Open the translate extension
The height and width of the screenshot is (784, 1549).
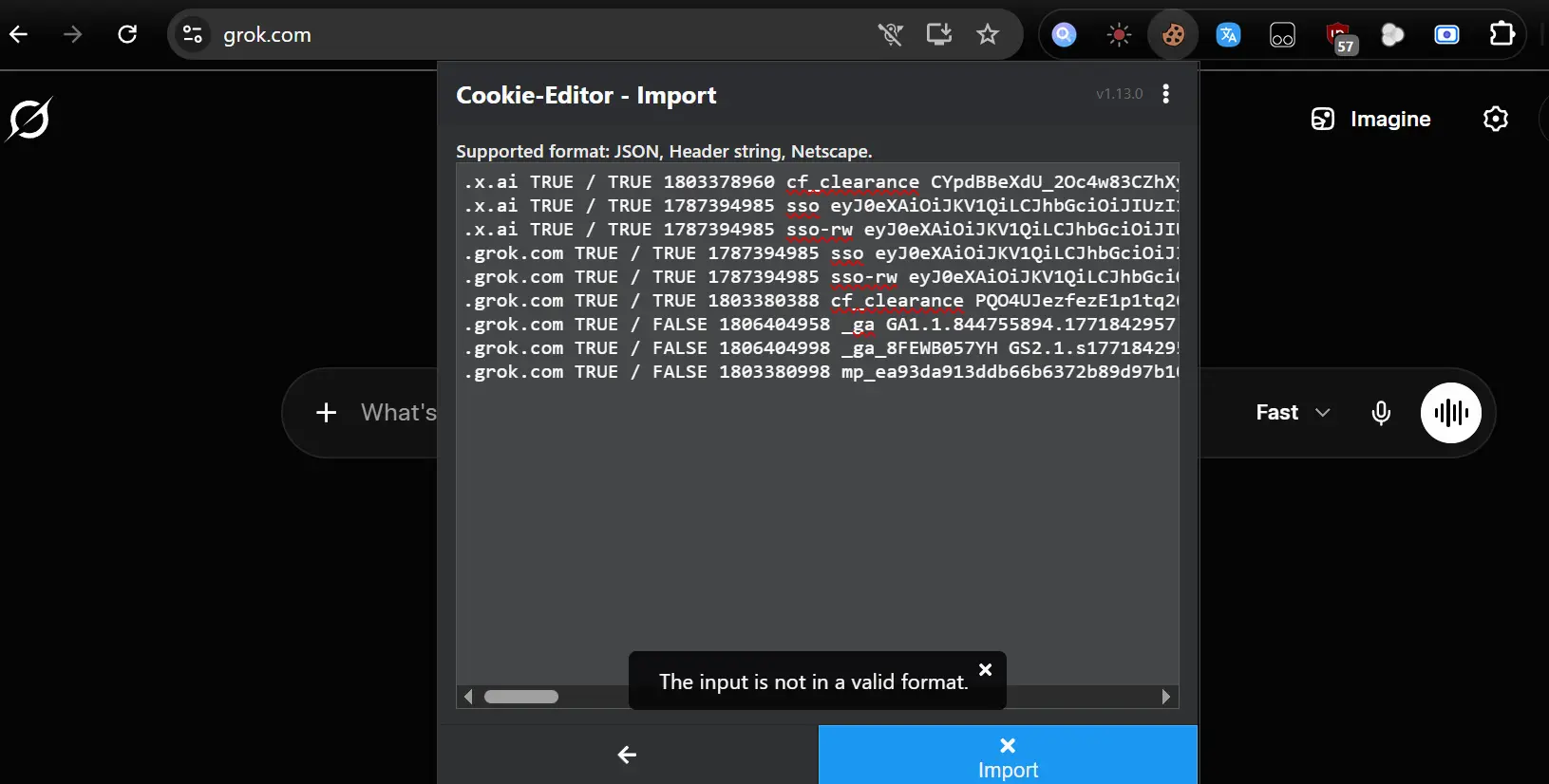tap(1228, 35)
